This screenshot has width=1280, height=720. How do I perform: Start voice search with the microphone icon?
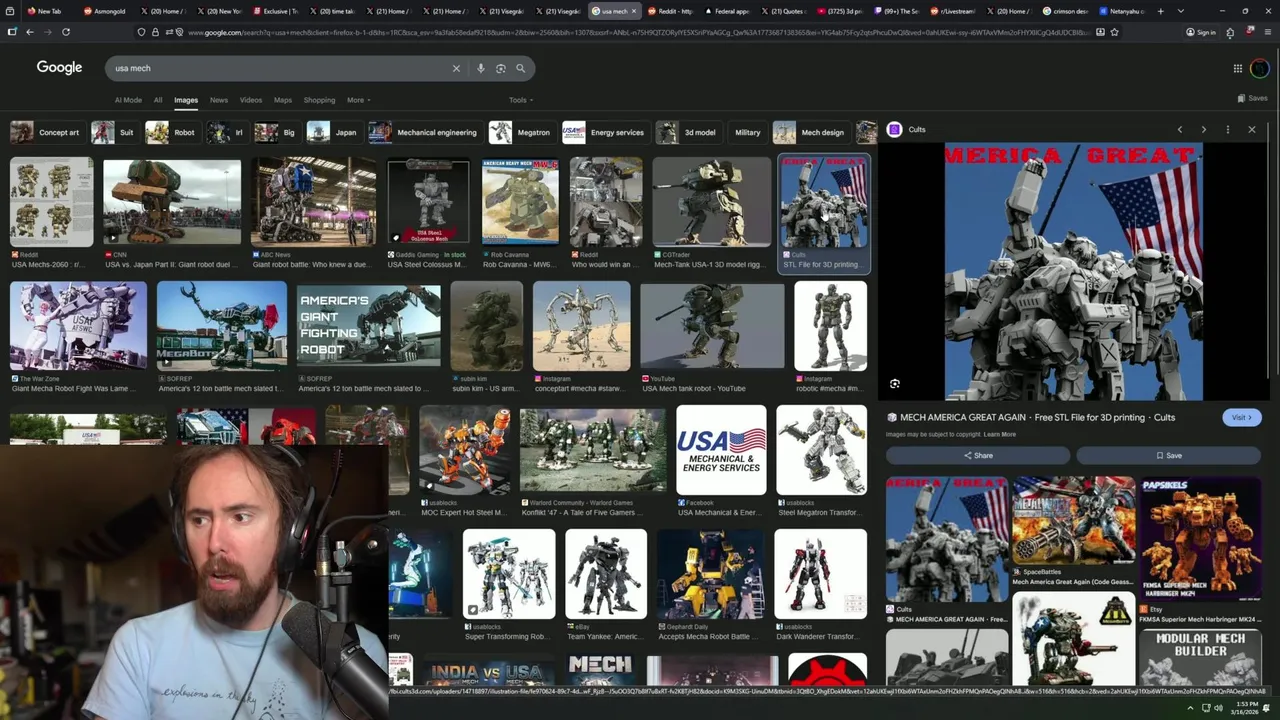pos(481,68)
